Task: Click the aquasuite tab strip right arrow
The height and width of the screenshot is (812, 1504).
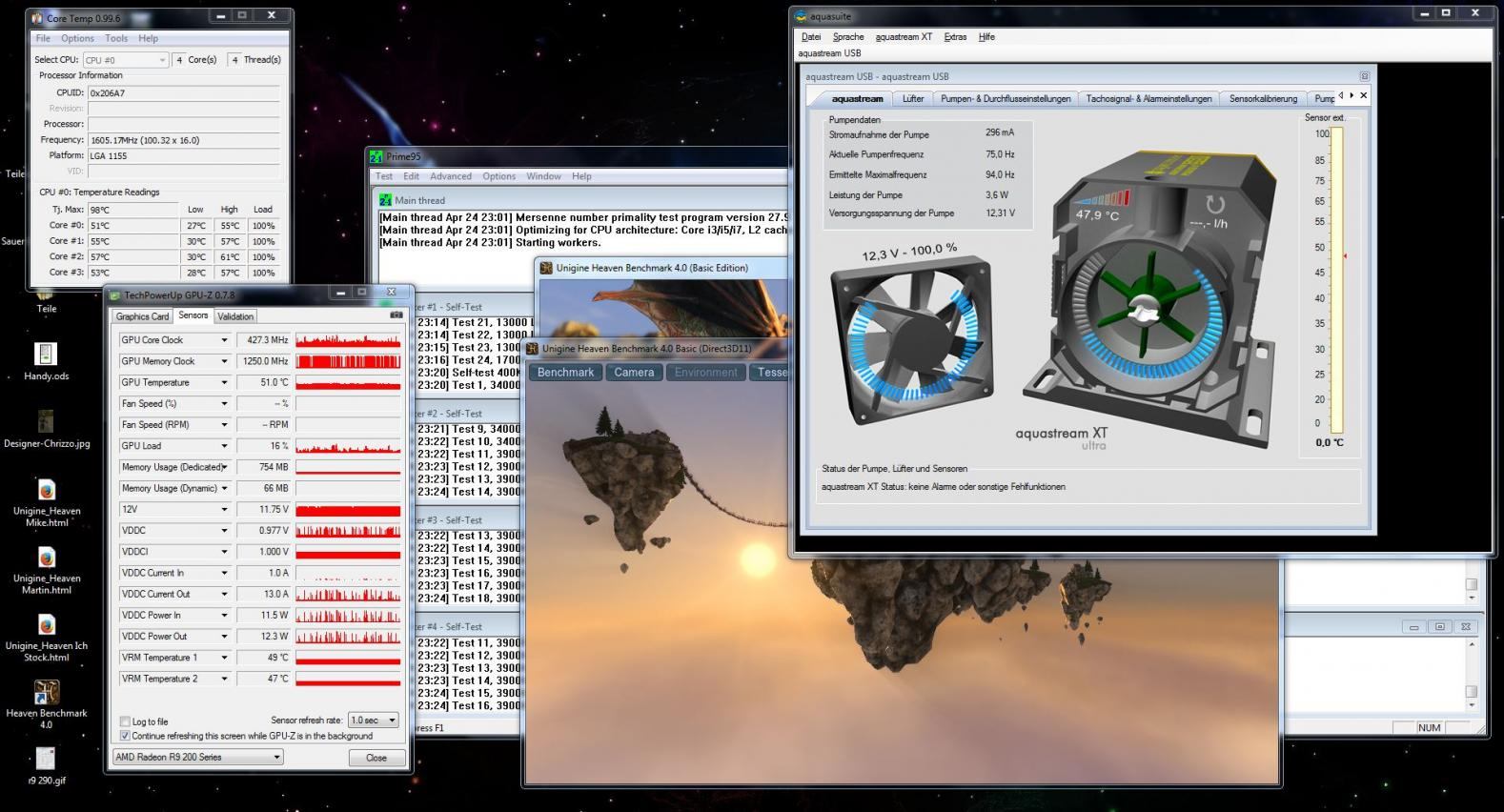Action: pyautogui.click(x=1352, y=95)
